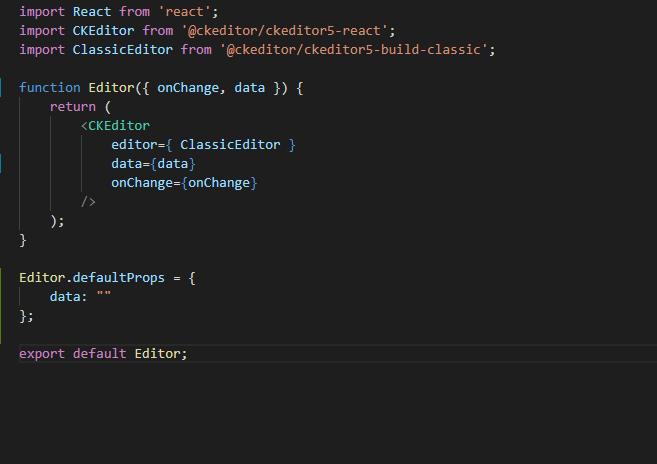Click the 'data: ""' default prop line
657x464 pixels.
click(x=80, y=297)
